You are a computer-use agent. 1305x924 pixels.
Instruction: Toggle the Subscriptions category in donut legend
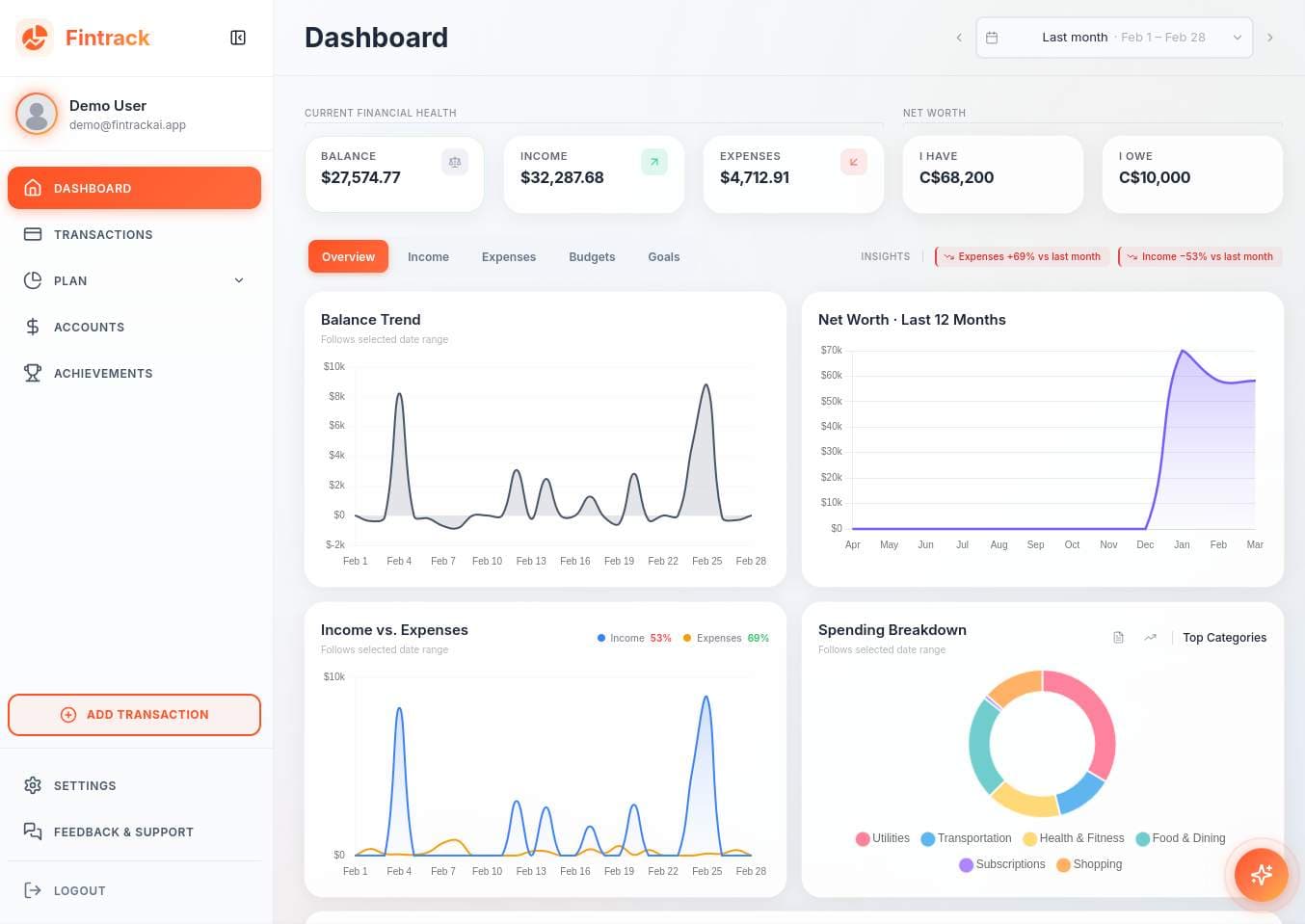1002,864
